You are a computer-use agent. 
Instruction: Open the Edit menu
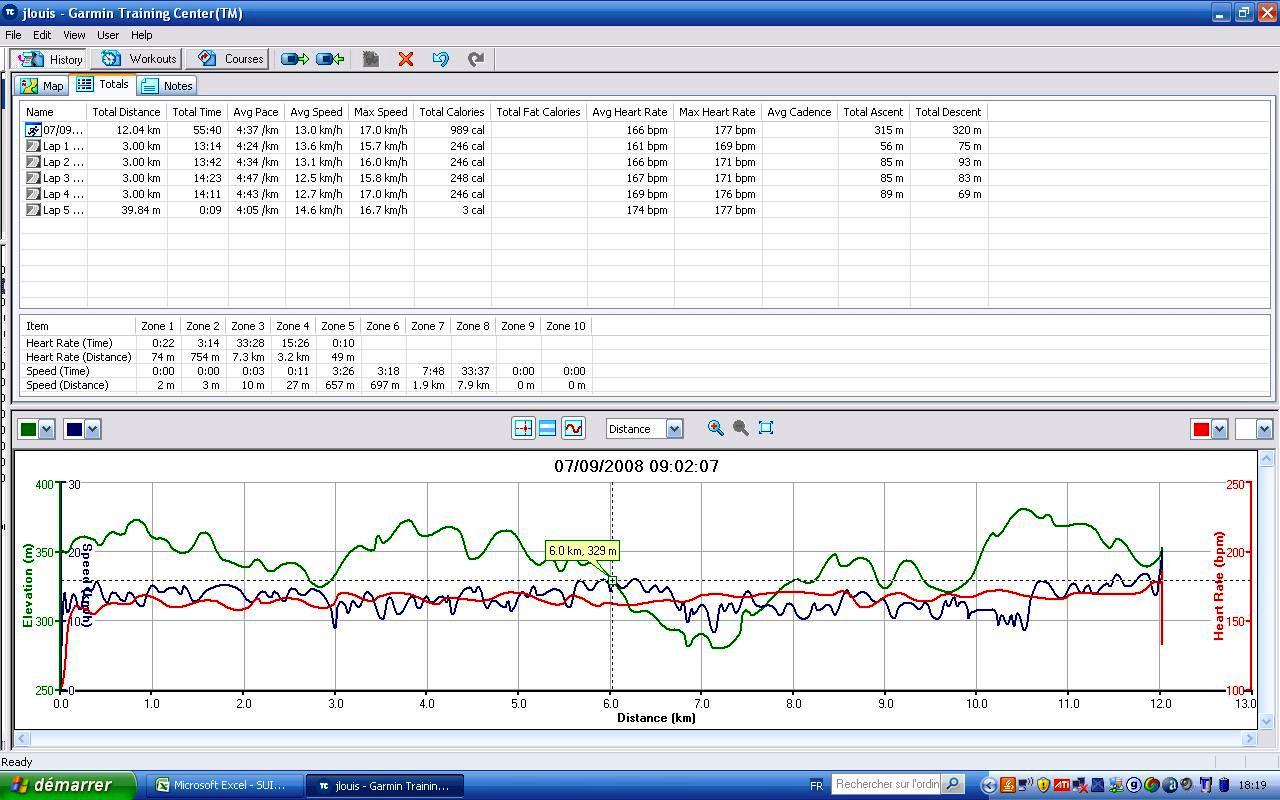pyautogui.click(x=42, y=35)
